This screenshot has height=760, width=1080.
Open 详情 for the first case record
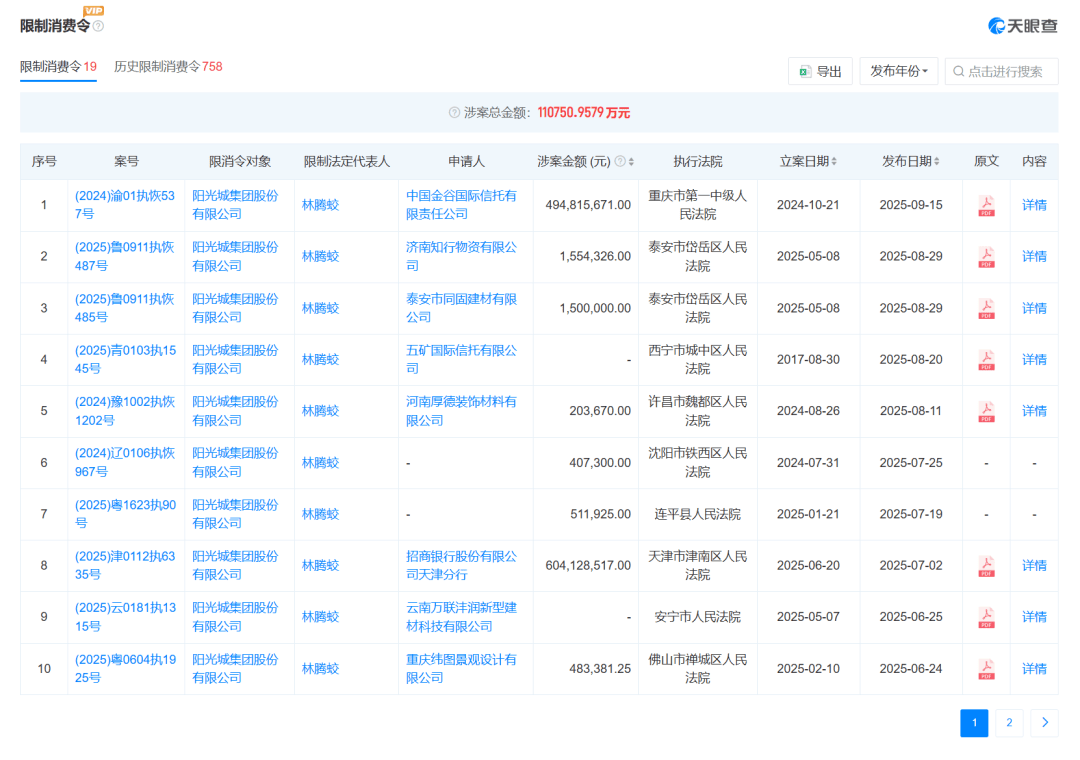coord(1034,205)
